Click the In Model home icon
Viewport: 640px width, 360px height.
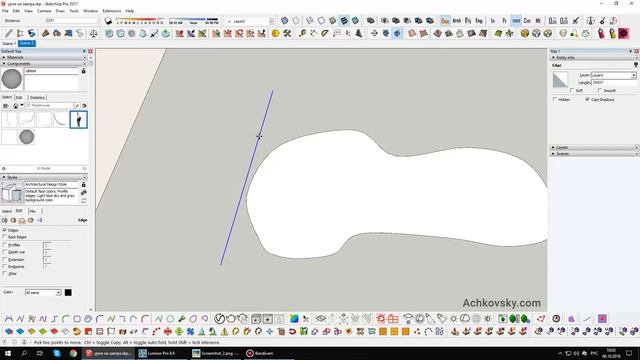point(16,106)
